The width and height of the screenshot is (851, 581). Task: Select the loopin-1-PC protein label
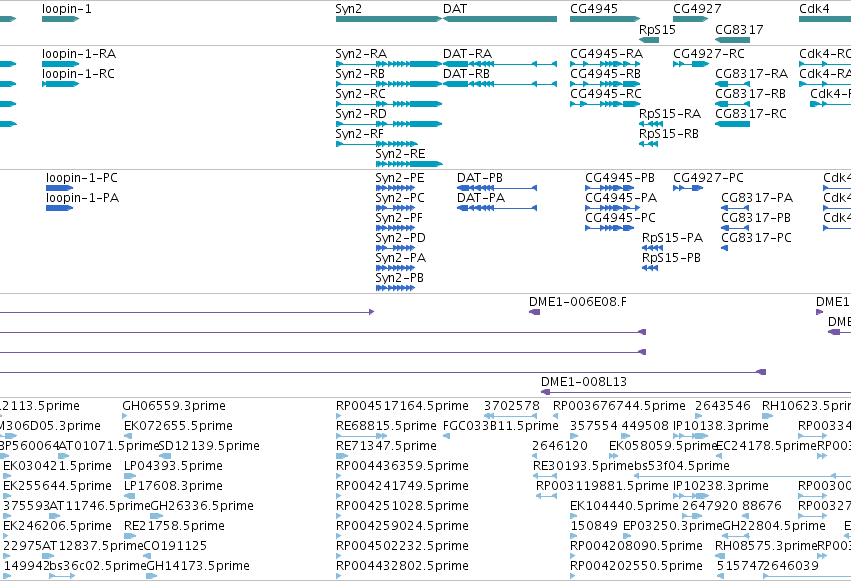coord(82,178)
